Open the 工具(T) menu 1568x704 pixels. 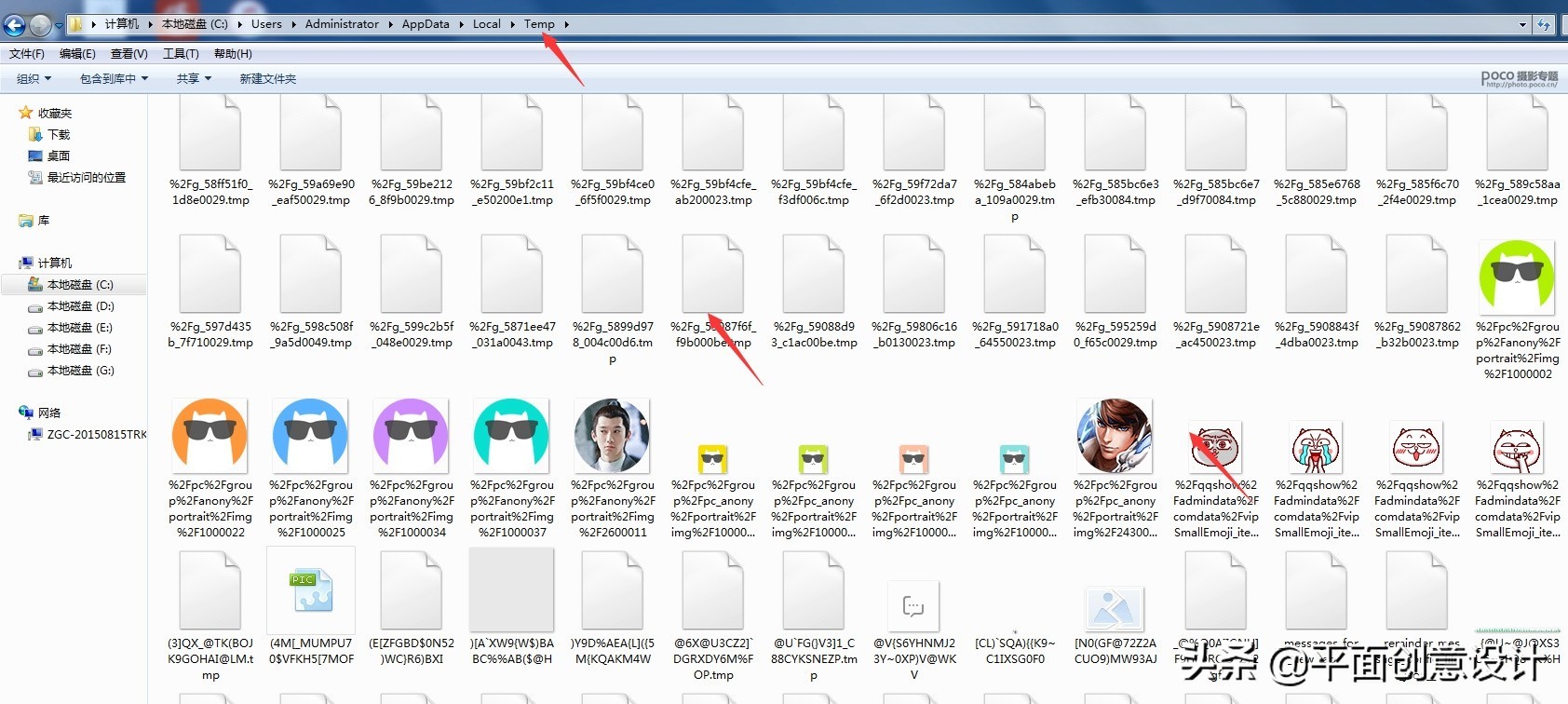pyautogui.click(x=181, y=54)
